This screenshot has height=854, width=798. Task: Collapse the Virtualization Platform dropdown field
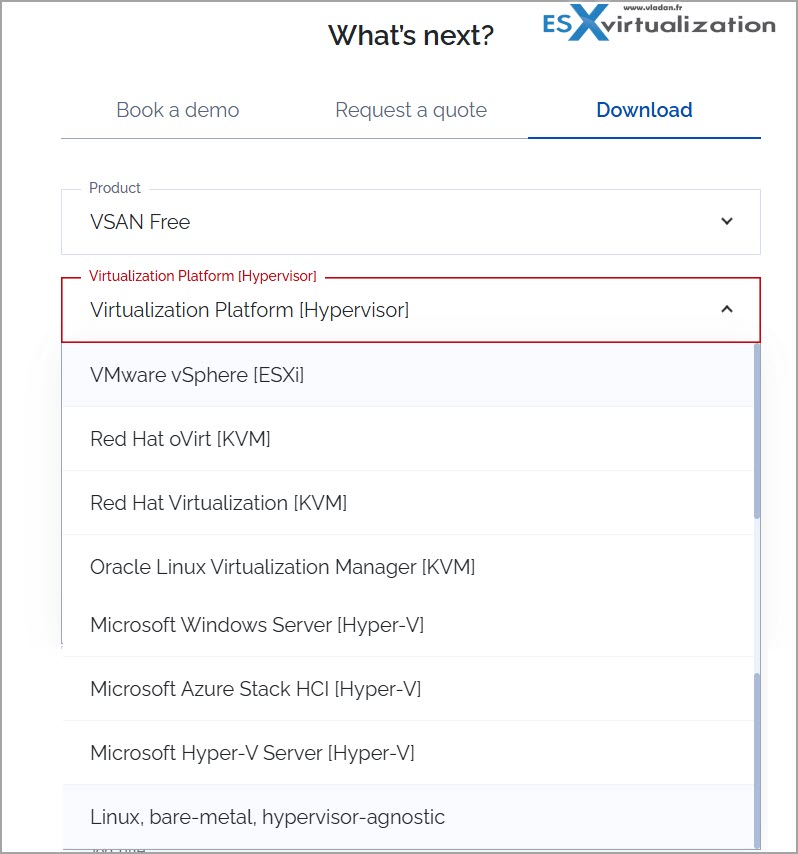pos(411,310)
